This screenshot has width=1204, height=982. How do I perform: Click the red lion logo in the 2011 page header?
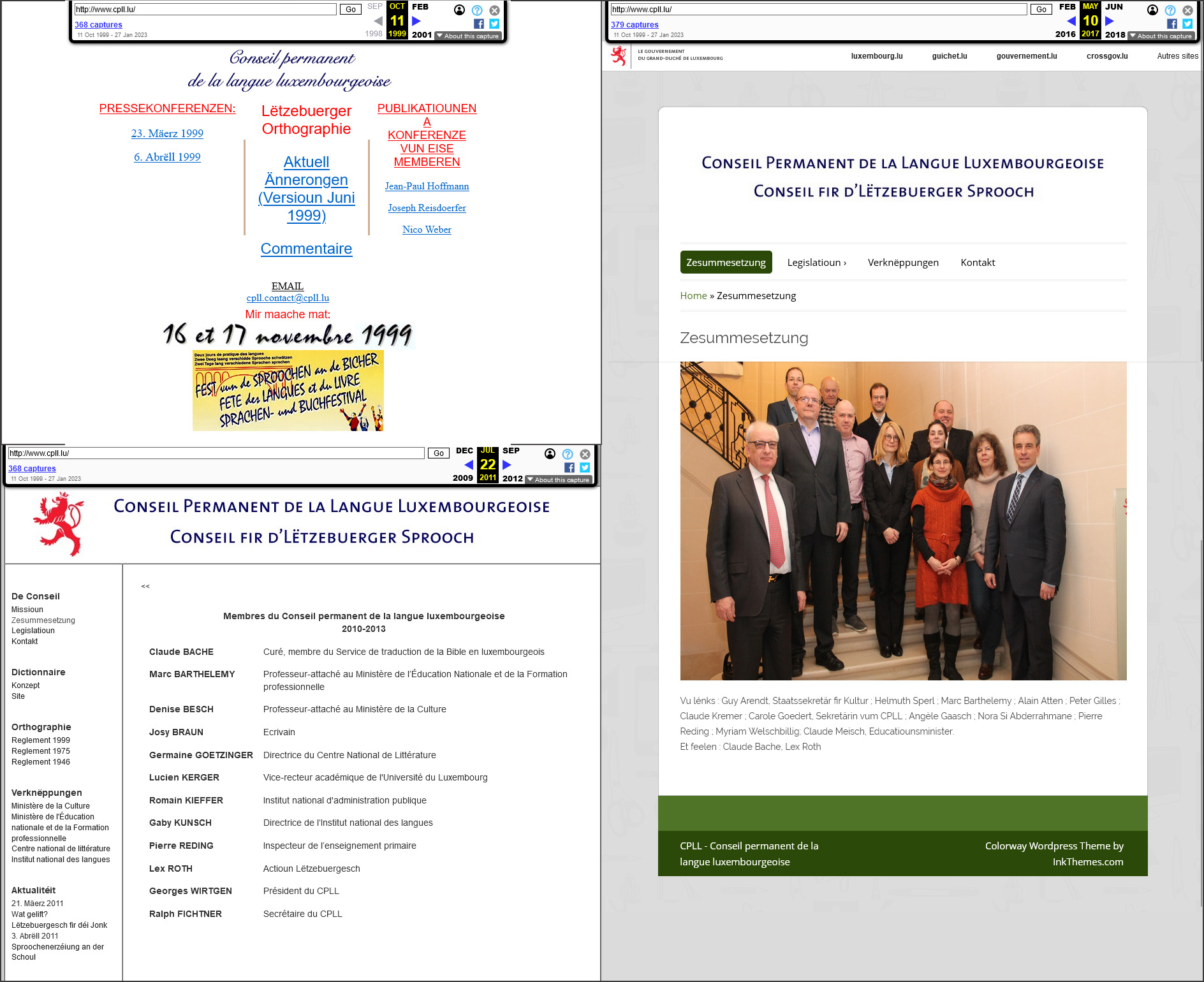coord(59,524)
